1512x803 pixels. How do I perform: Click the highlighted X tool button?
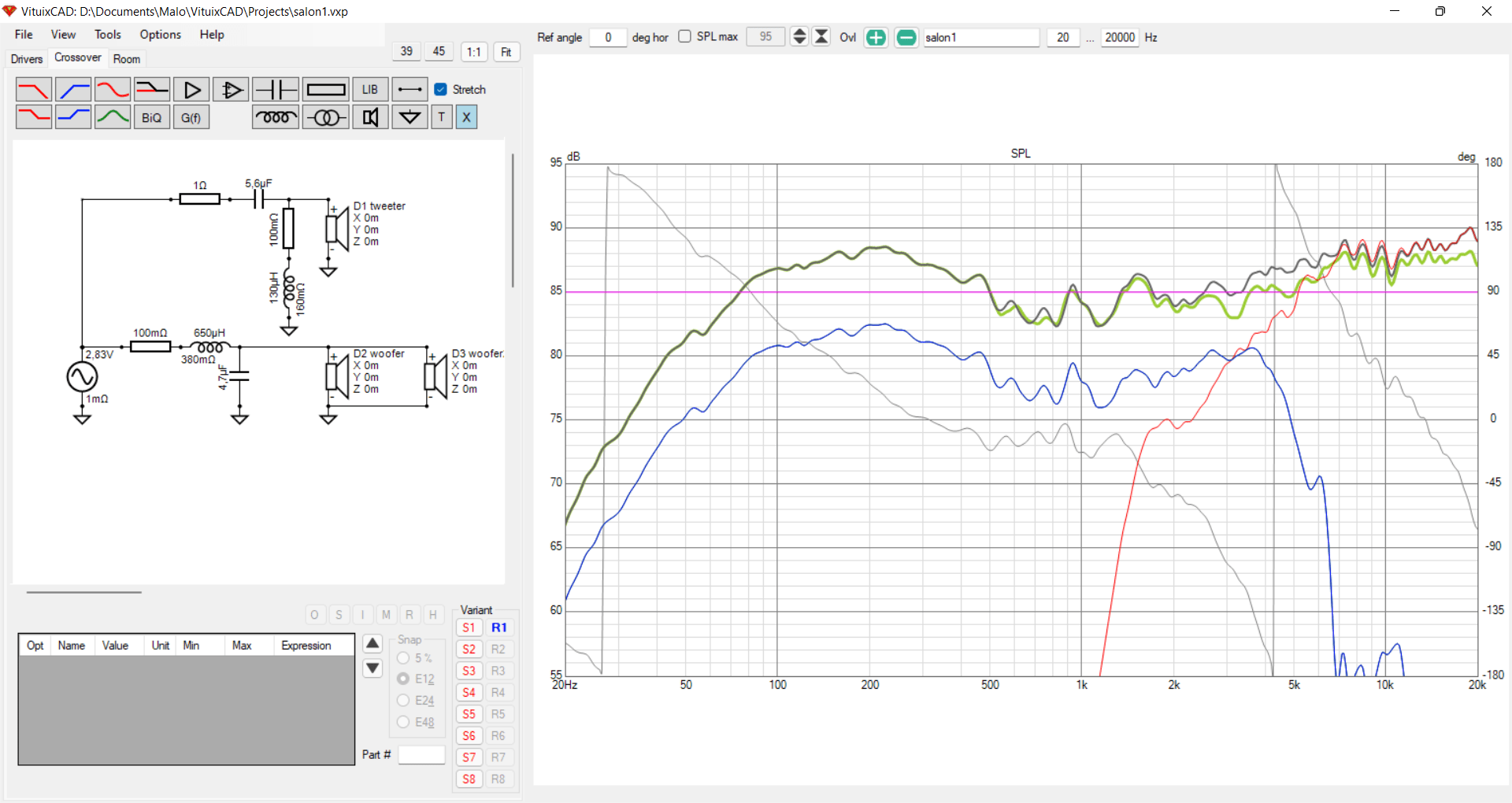[466, 117]
